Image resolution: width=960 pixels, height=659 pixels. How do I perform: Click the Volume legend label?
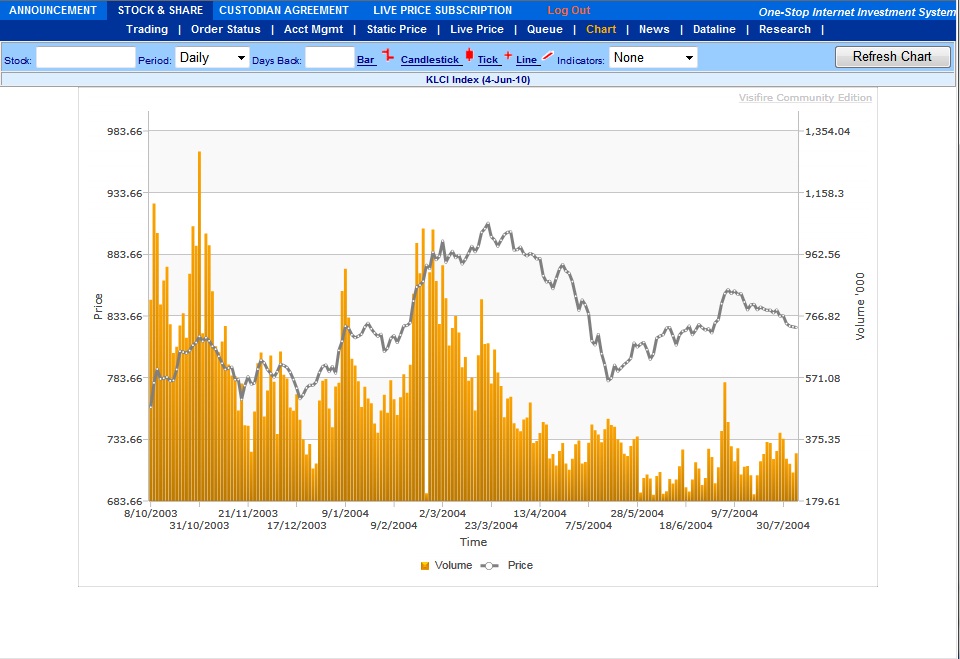(453, 566)
